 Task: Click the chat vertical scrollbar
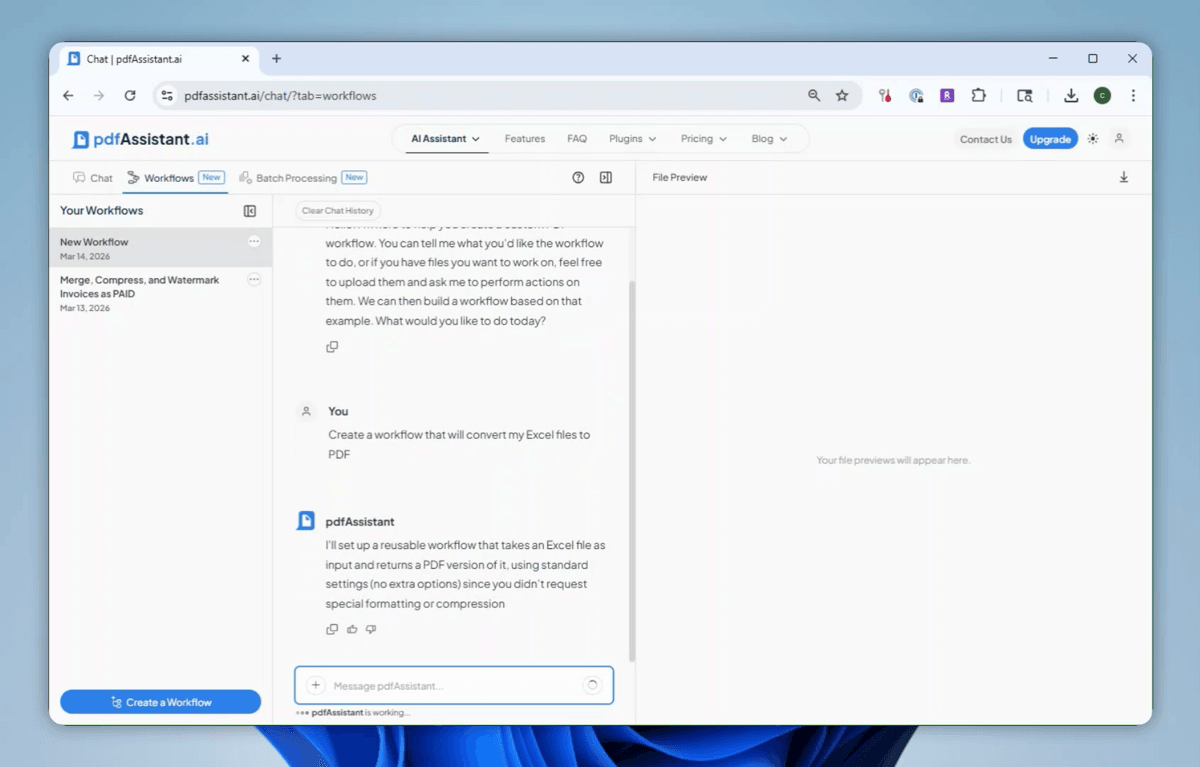coord(632,470)
